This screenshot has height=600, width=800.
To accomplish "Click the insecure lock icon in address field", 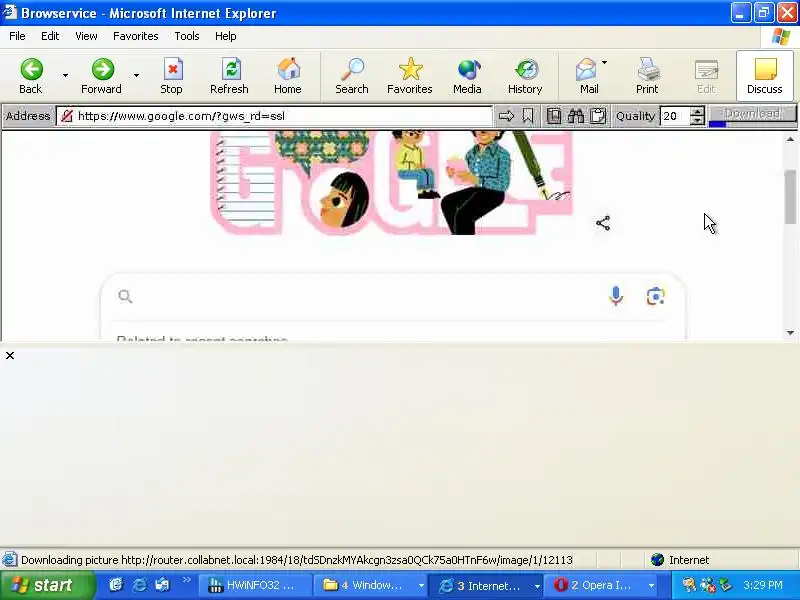I will click(x=67, y=116).
